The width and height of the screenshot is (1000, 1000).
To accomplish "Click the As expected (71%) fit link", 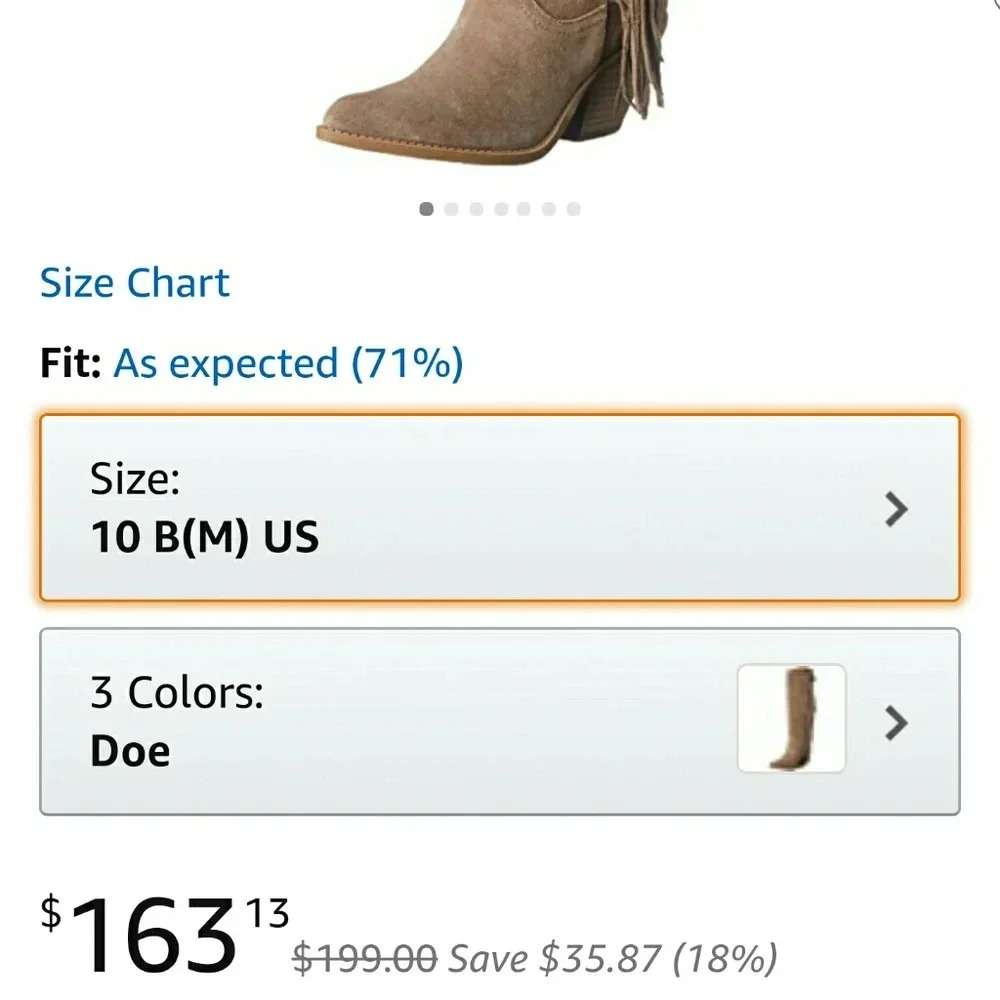I will (286, 363).
